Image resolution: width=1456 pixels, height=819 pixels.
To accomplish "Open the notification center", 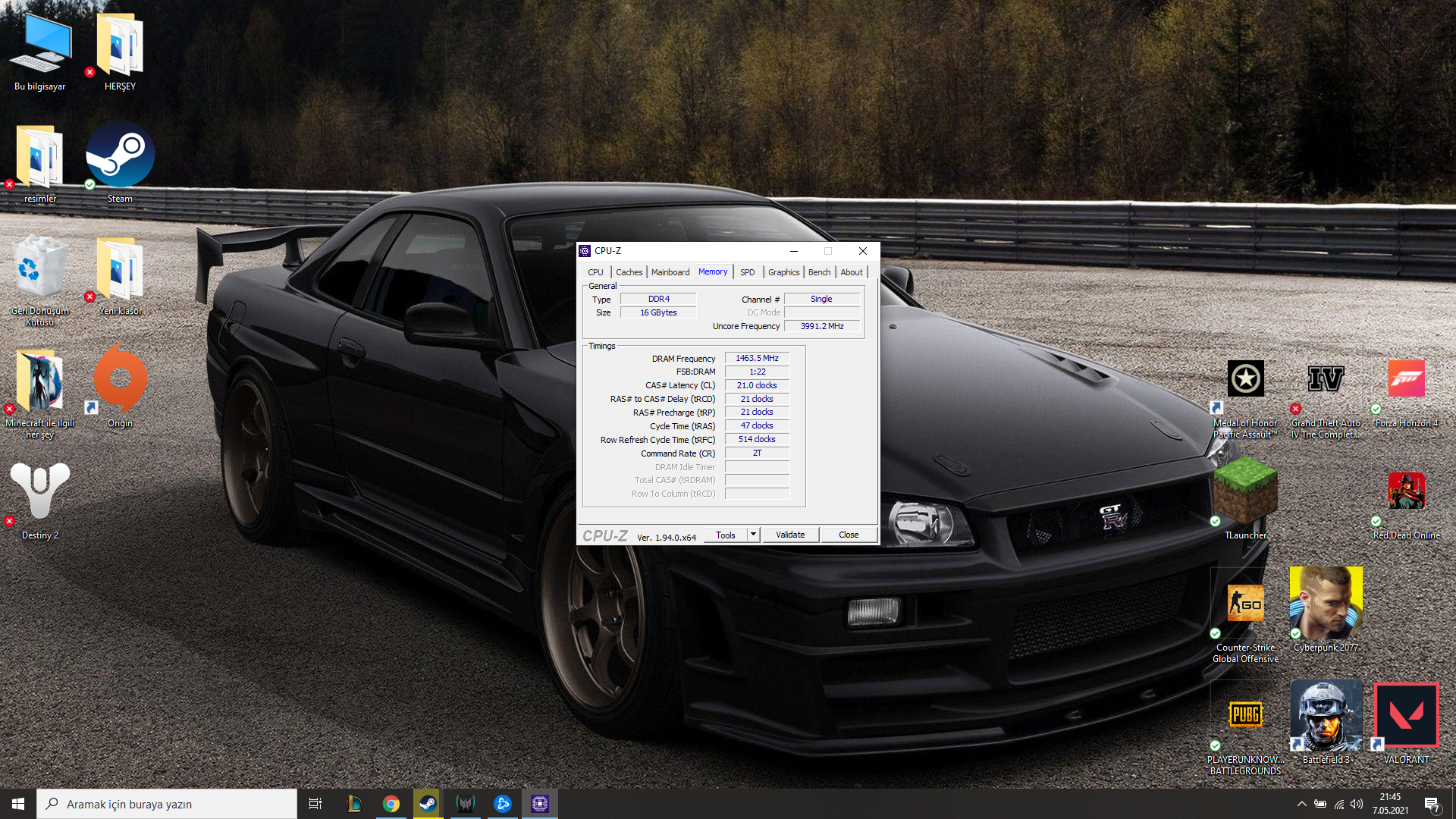I will tap(1432, 804).
